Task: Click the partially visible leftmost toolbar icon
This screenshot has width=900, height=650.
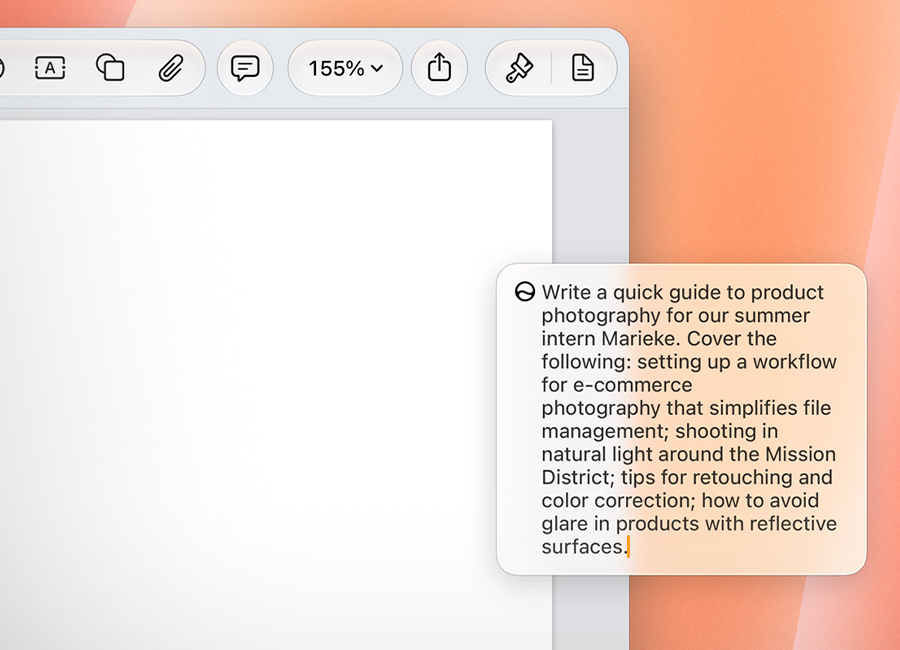Action: tap(2, 68)
